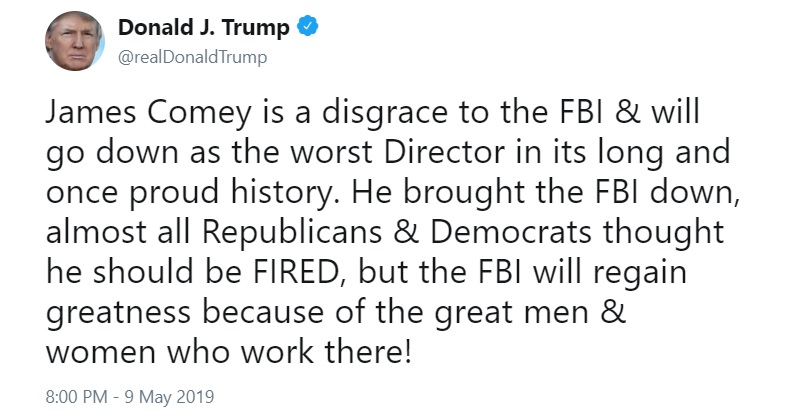The height and width of the screenshot is (418, 798).
Task: Select the word thought
Action: 663,233
